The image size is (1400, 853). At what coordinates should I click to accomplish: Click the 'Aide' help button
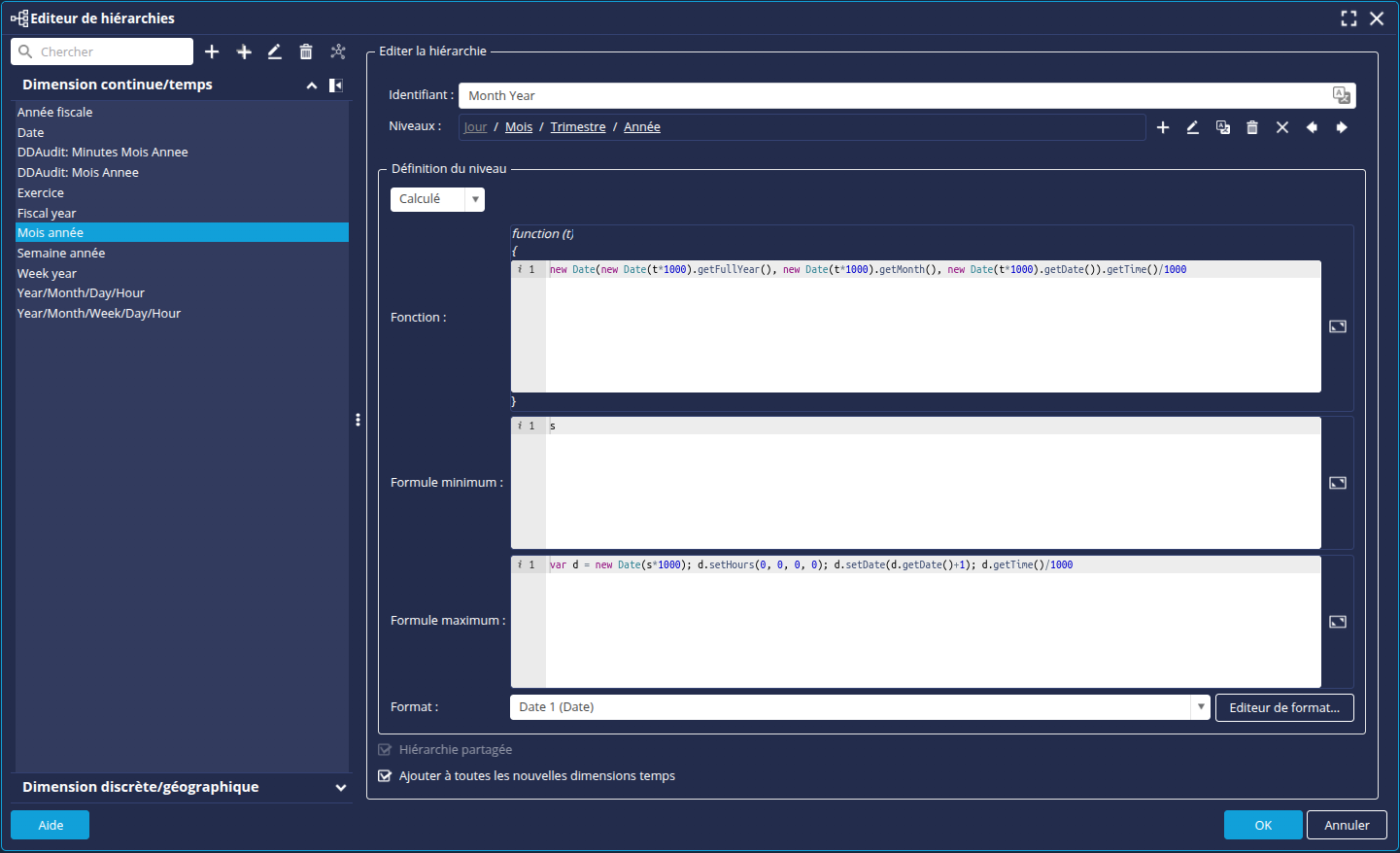coord(51,825)
